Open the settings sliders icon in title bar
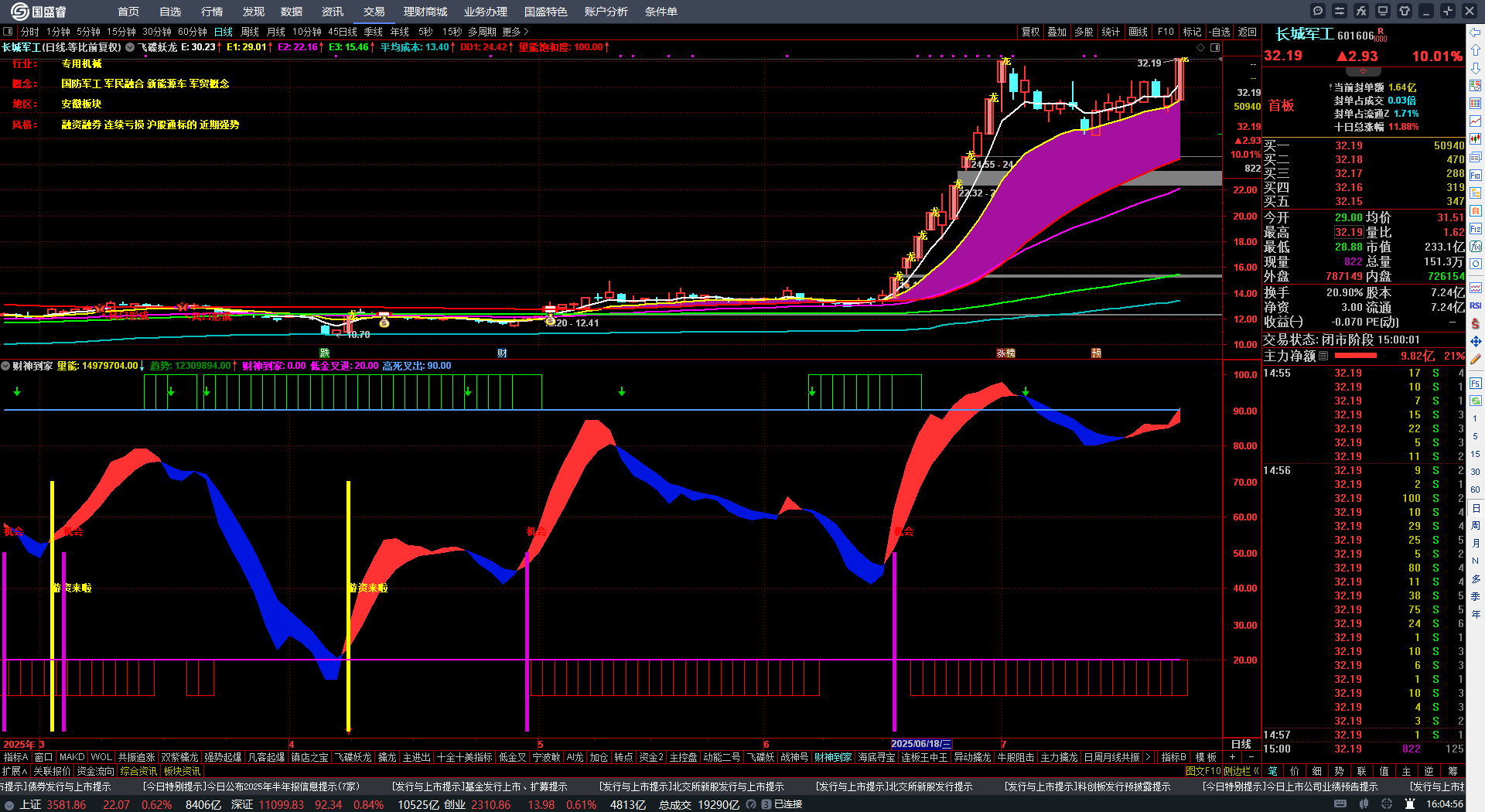This screenshot has height=812, width=1485. tap(1340, 11)
